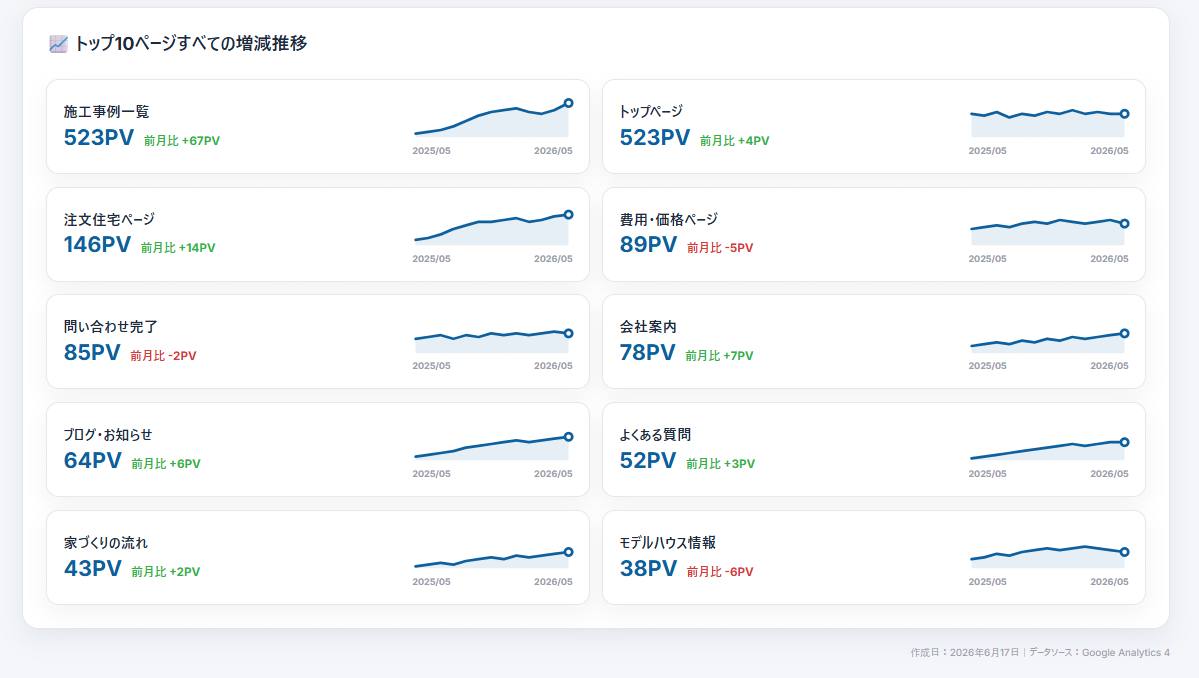This screenshot has height=678, width=1199.
Task: Click the 523PV value under トップページ
Action: (x=655, y=138)
